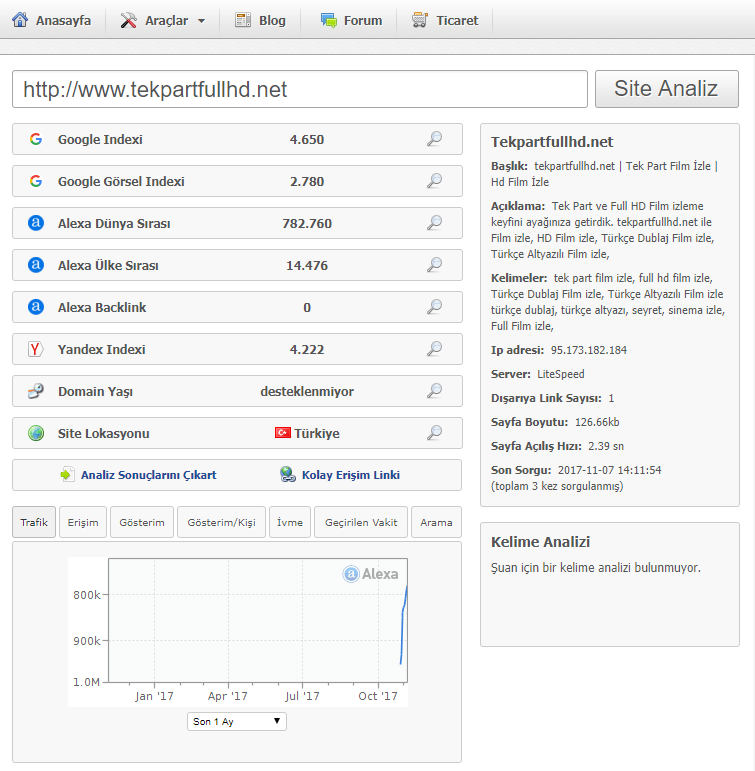755x771 pixels.
Task: Click the Anasayfa home icon
Action: pos(20,20)
